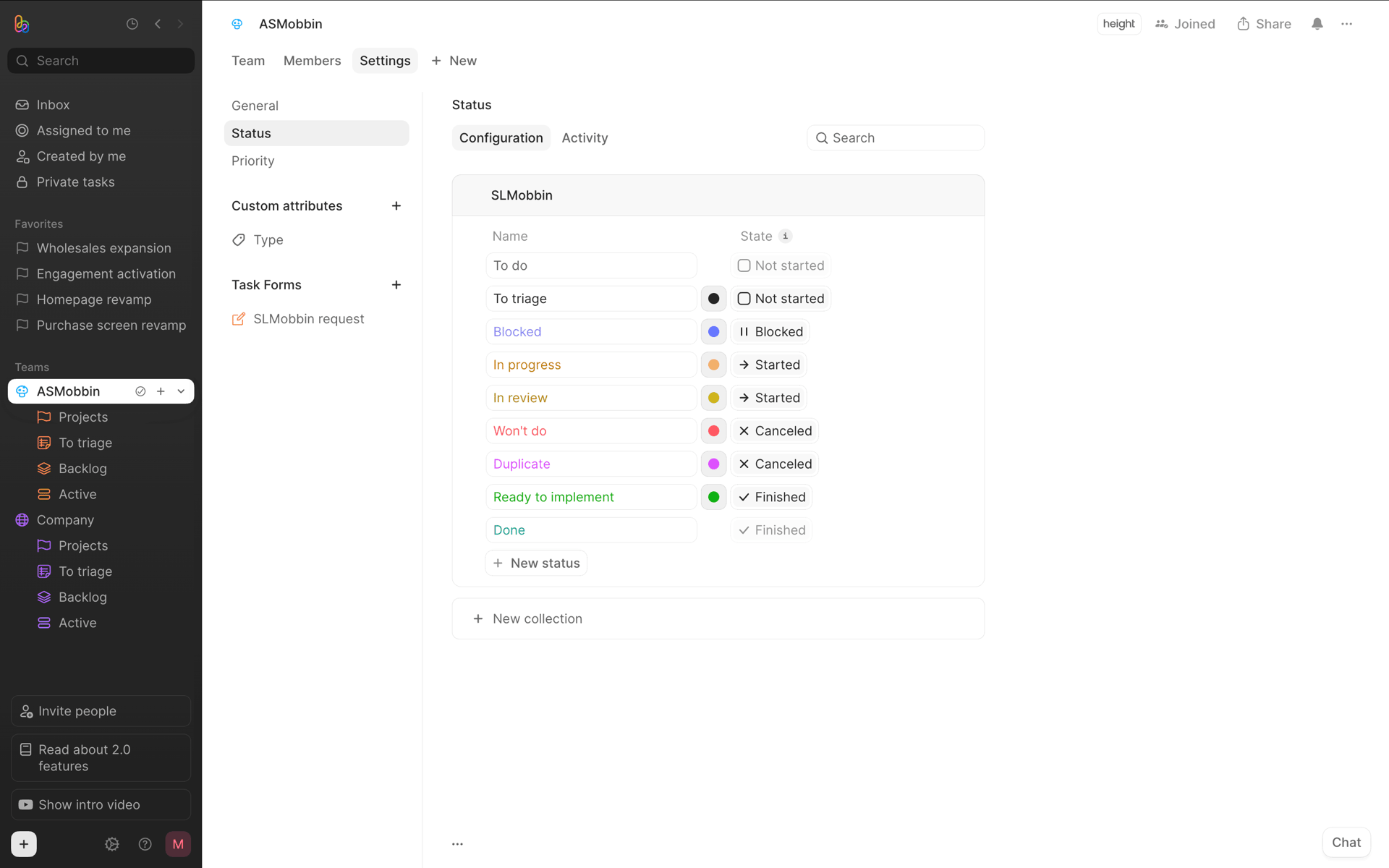The image size is (1389, 868).
Task: Open the Chat button
Action: 1346,843
